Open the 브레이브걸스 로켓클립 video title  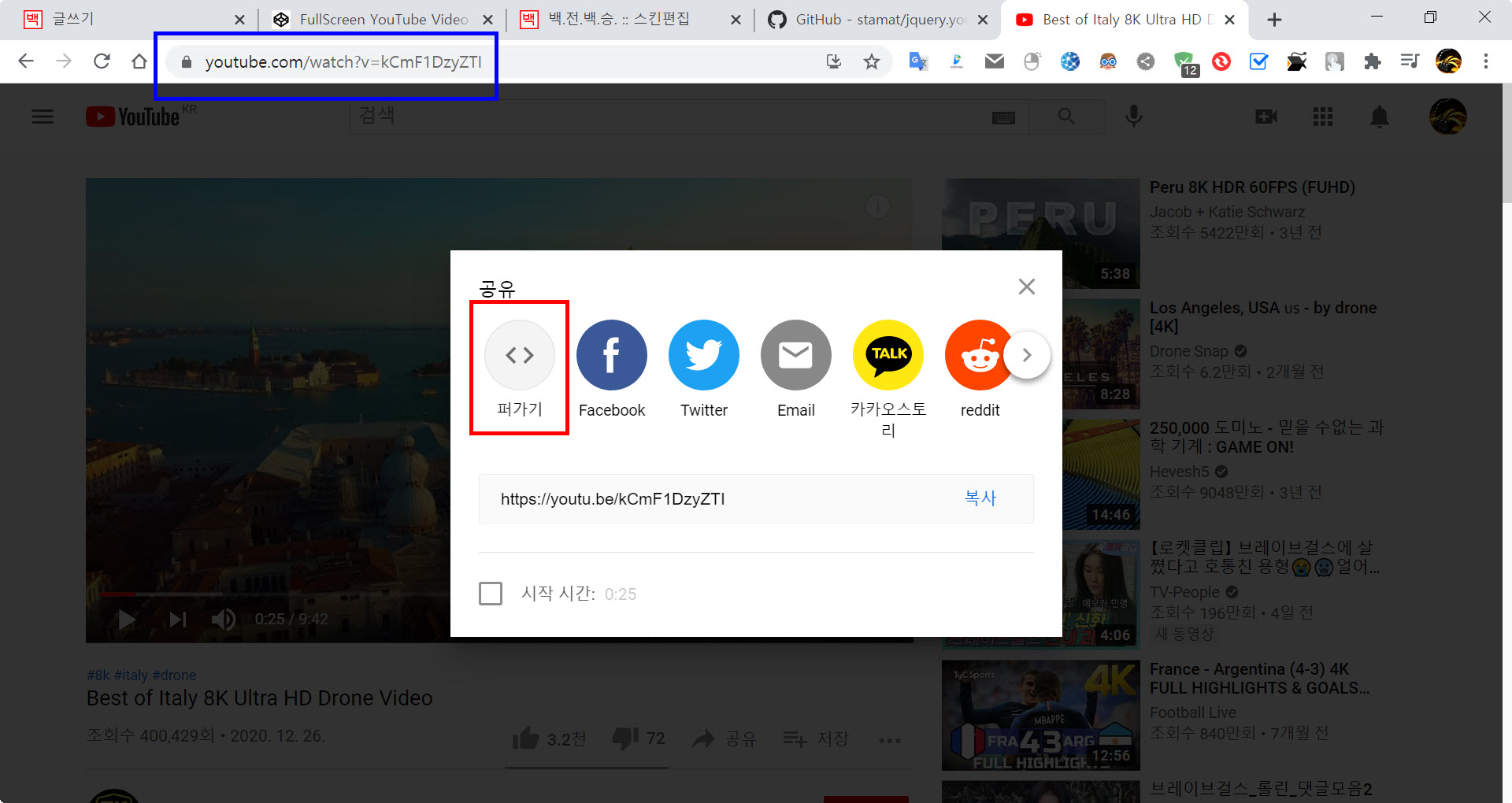(1265, 557)
